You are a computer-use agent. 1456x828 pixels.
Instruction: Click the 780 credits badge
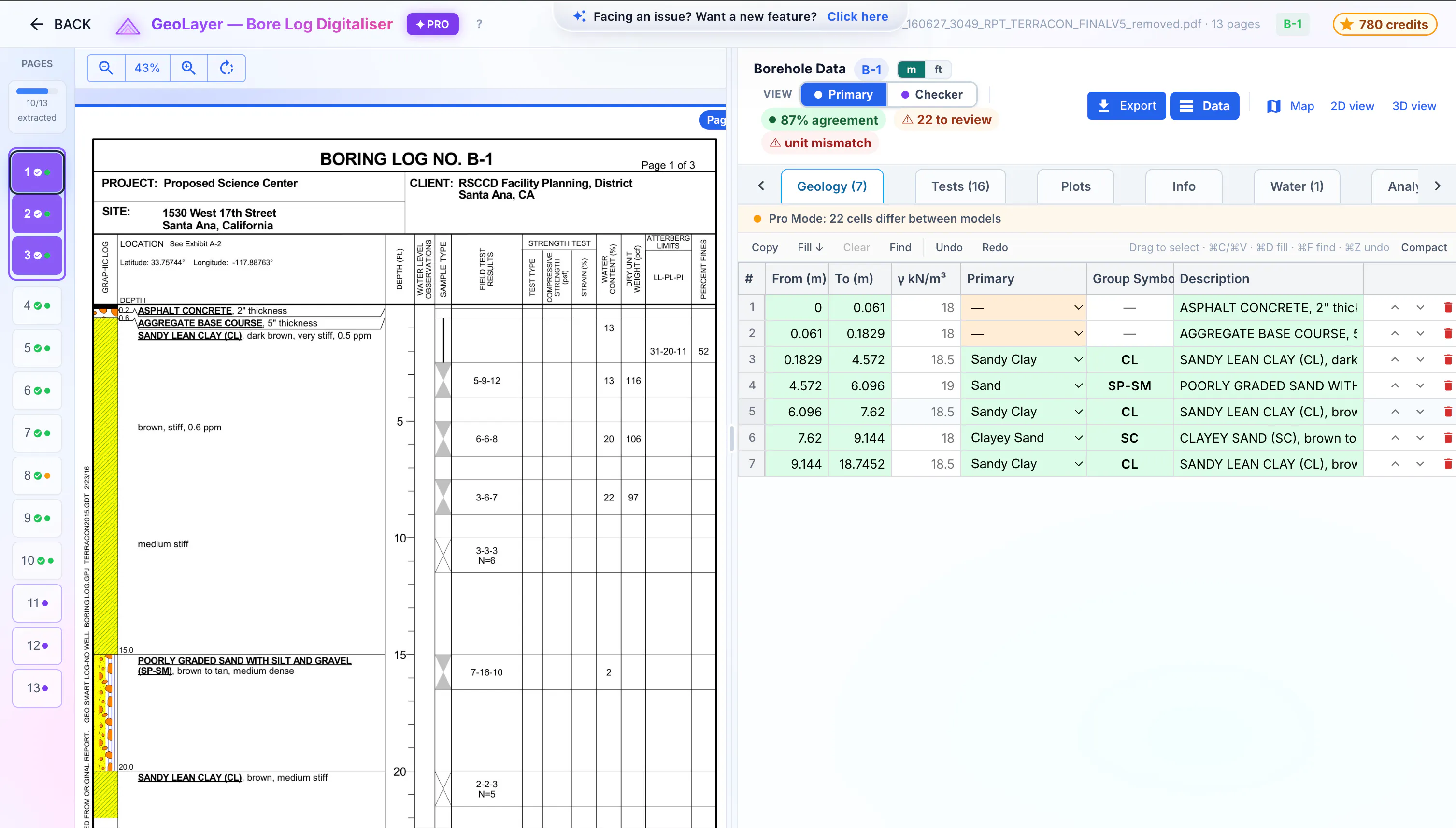tap(1385, 24)
